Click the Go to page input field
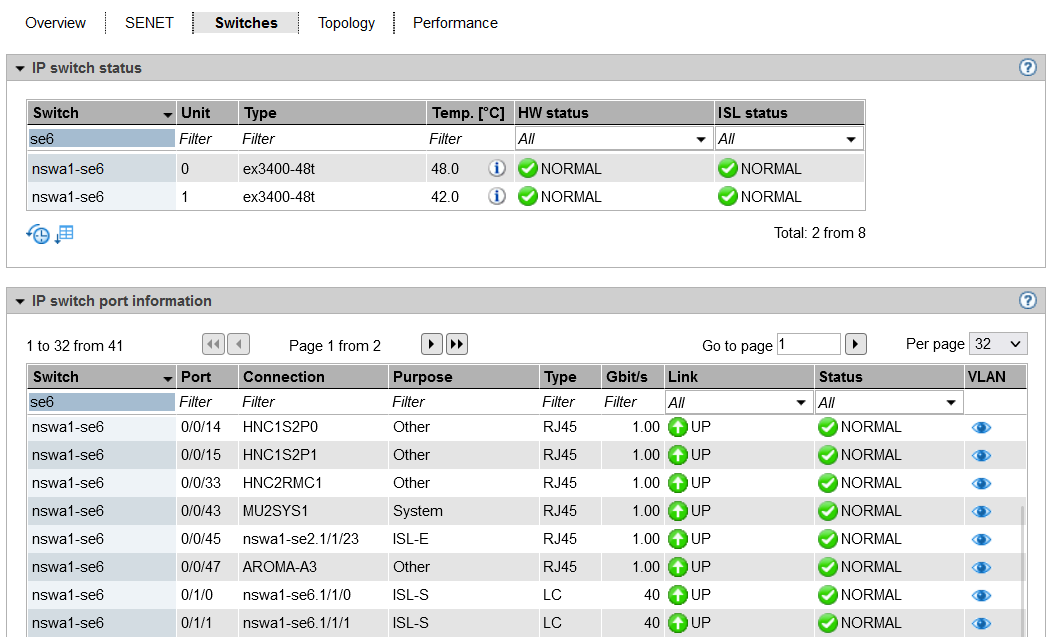 click(808, 345)
